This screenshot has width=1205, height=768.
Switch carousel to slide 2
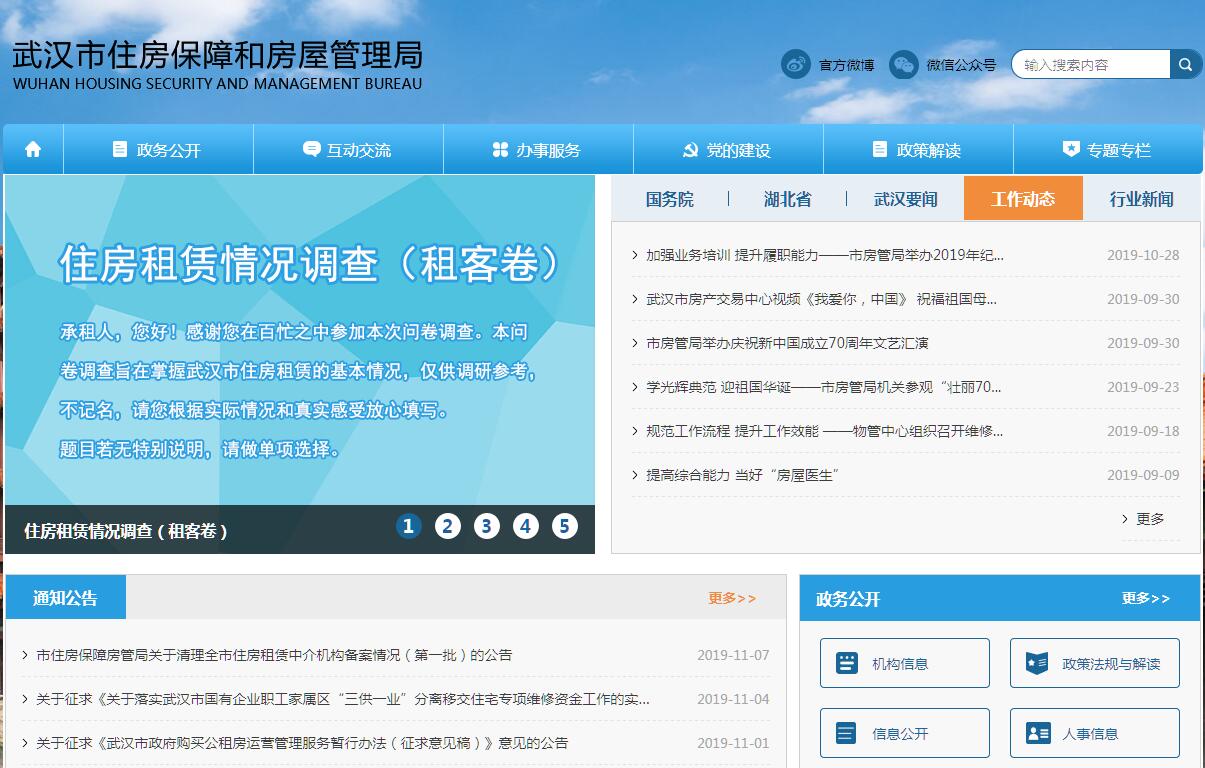click(448, 526)
